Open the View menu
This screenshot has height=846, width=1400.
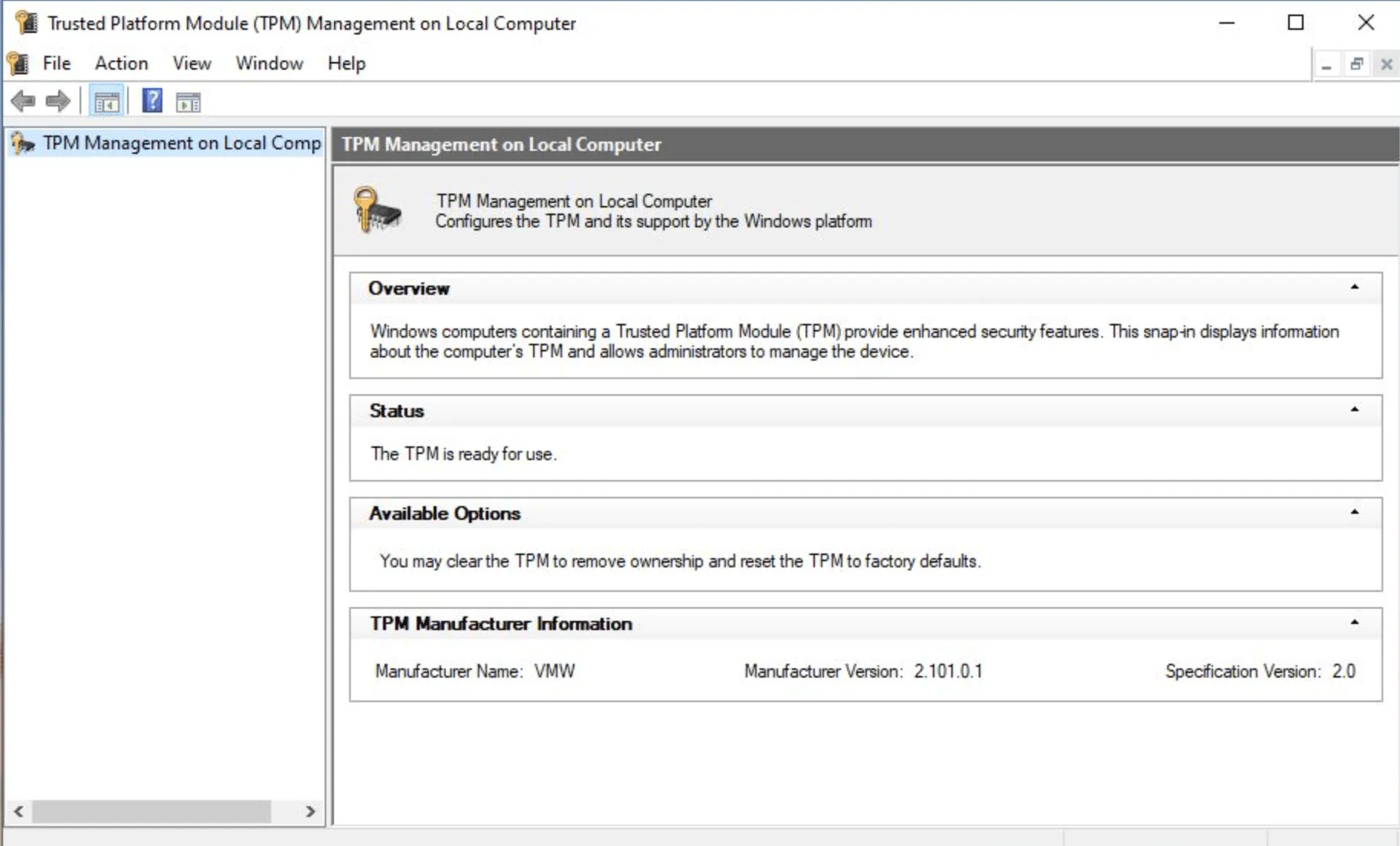coord(191,64)
